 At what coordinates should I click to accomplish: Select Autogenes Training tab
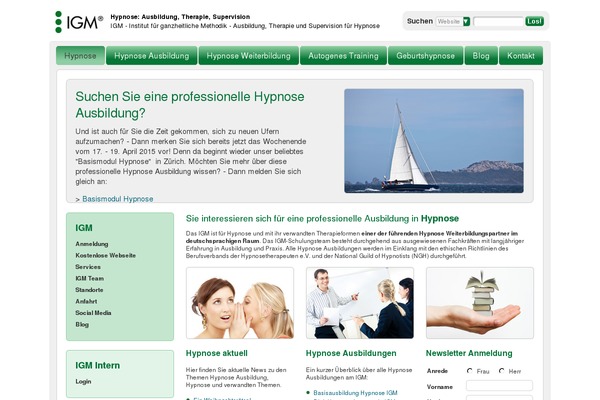tap(343, 56)
